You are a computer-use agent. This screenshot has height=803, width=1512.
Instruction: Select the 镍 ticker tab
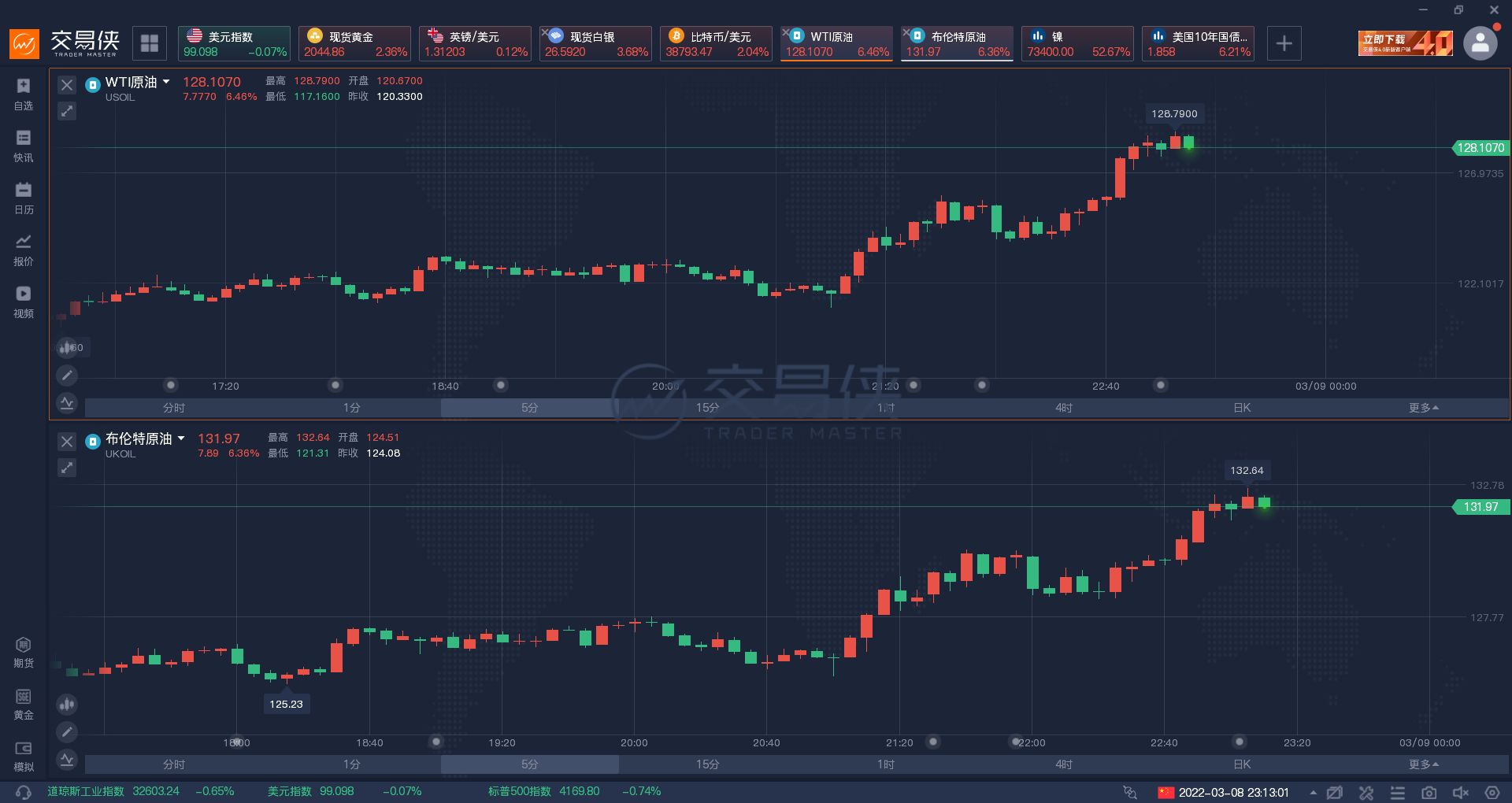1077,43
